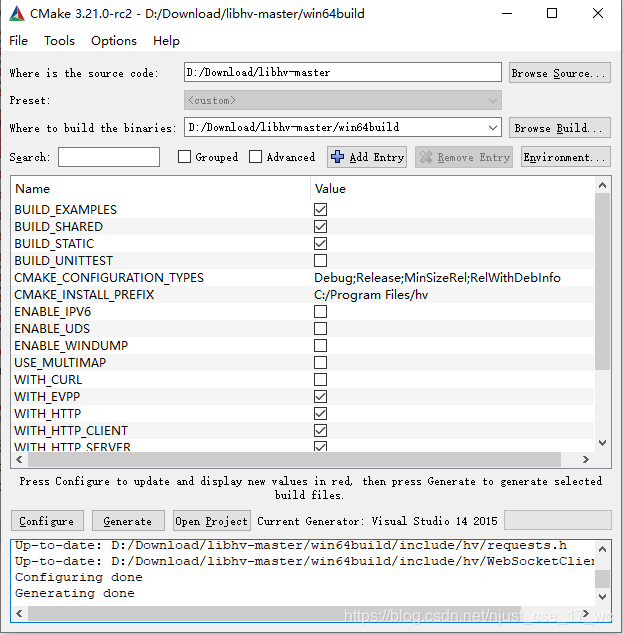This screenshot has height=635, width=623.
Task: Click the variable list scroll up arrow
Action: 602,185
